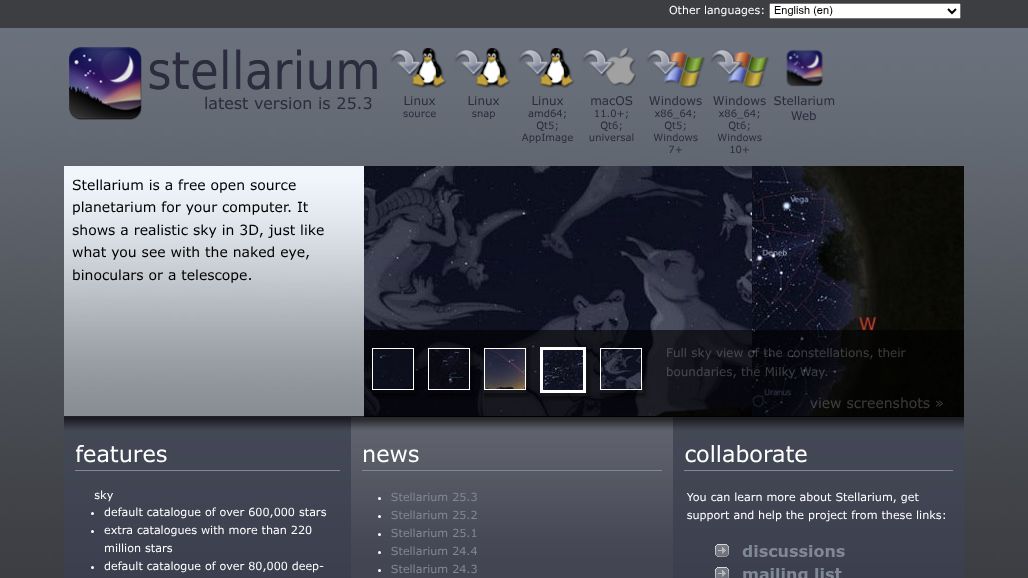The image size is (1028, 578).
Task: Click the Linux source penguin download icon
Action: click(x=419, y=67)
